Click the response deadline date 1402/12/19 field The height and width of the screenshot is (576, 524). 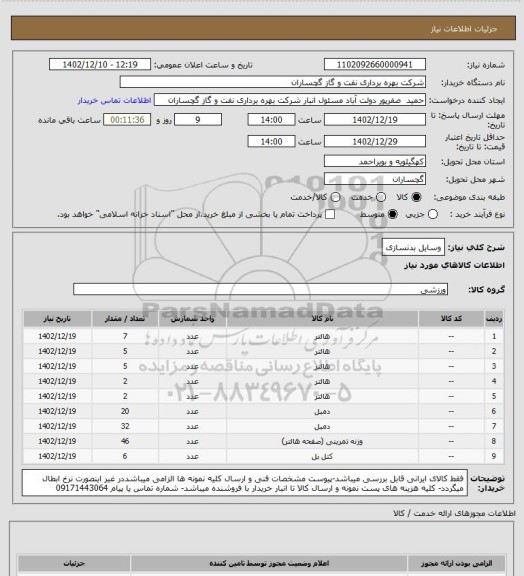375,120
